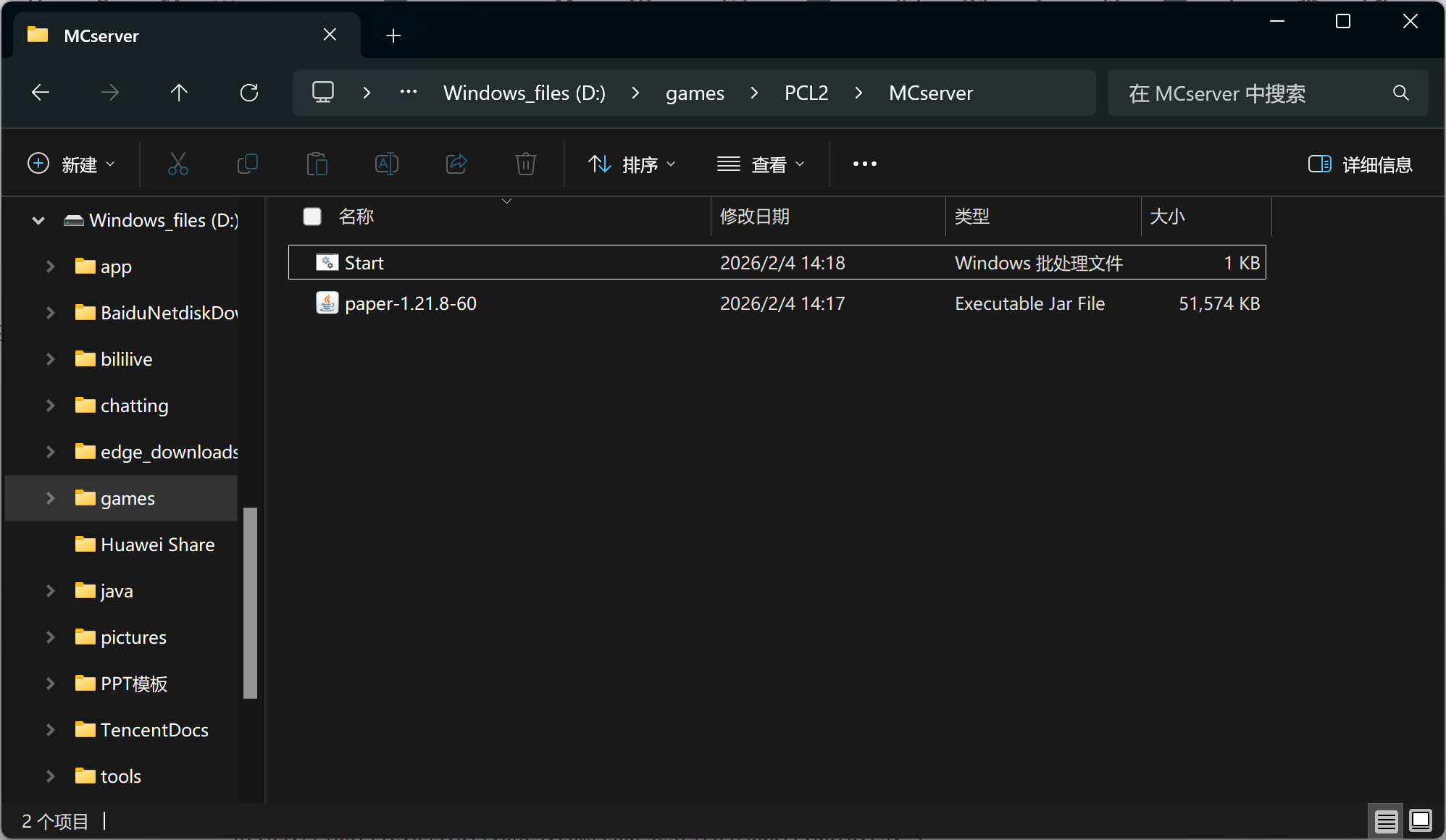The image size is (1446, 840).
Task: Click the Rename icon in toolbar
Action: click(386, 164)
